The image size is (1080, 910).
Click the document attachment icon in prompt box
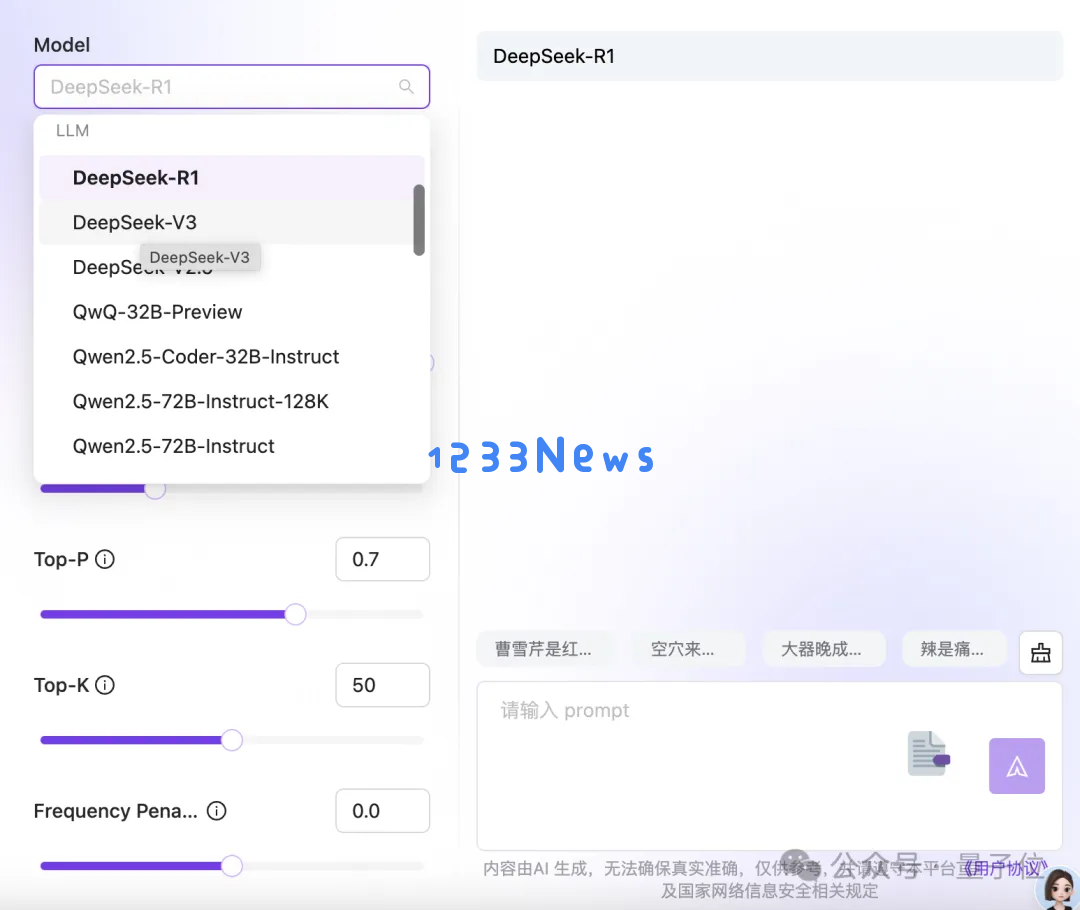928,753
